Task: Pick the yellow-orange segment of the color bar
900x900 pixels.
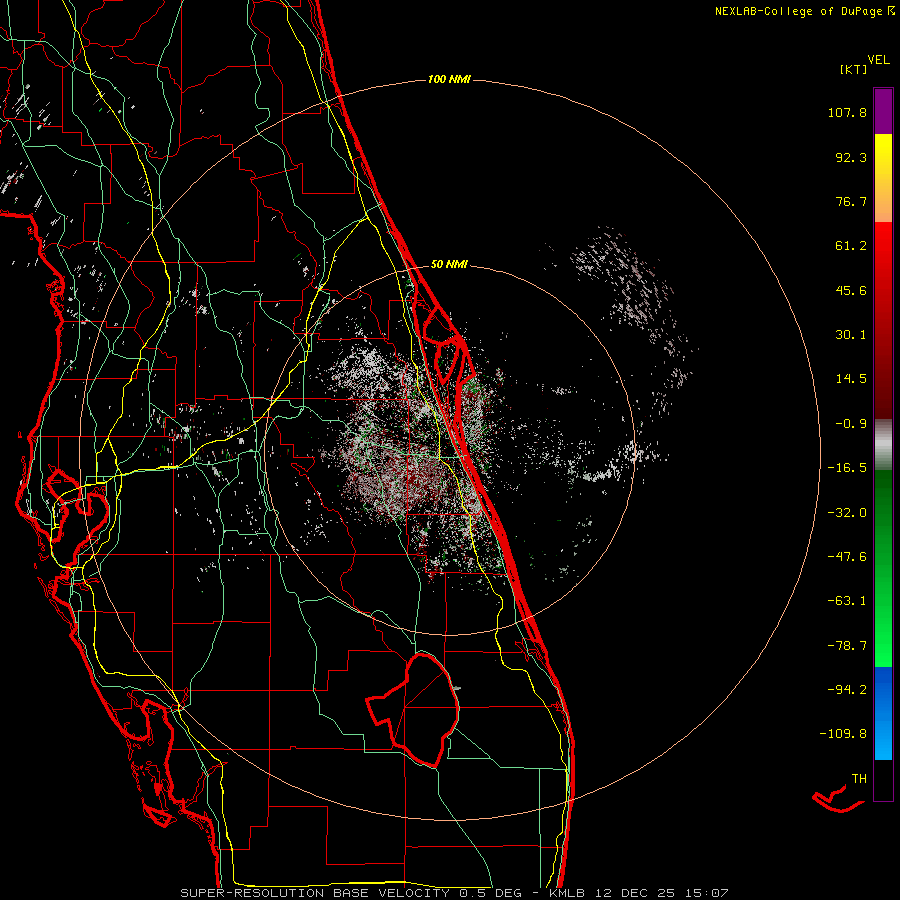Action: pos(883,178)
